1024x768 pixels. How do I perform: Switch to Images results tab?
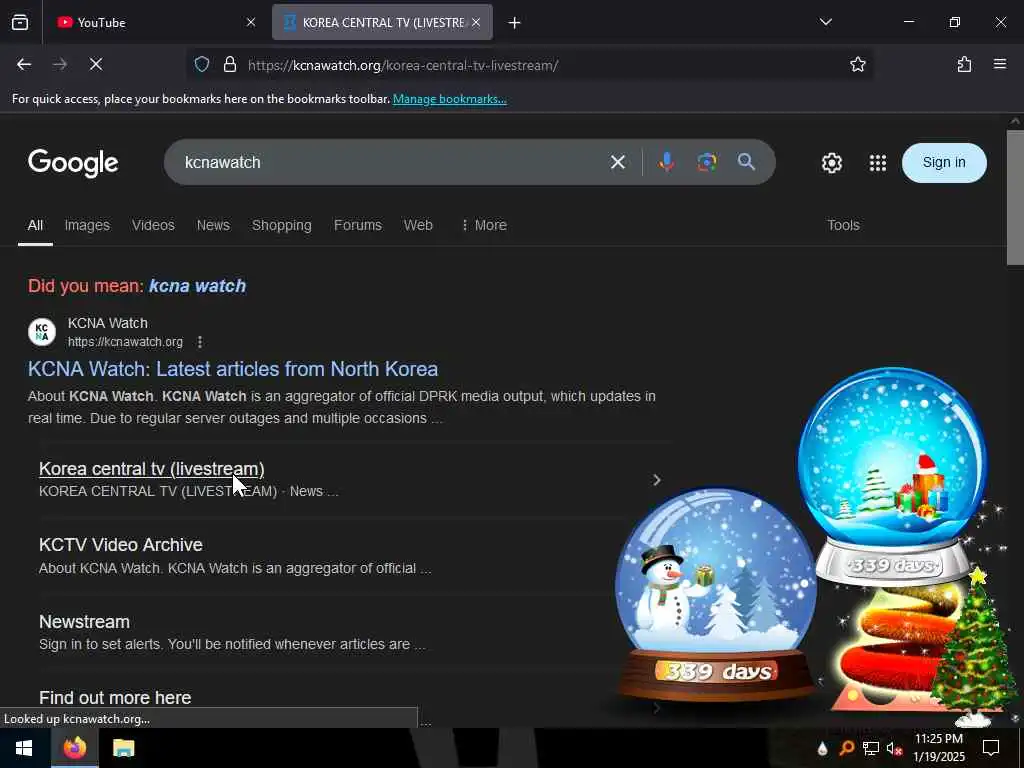pyautogui.click(x=87, y=225)
